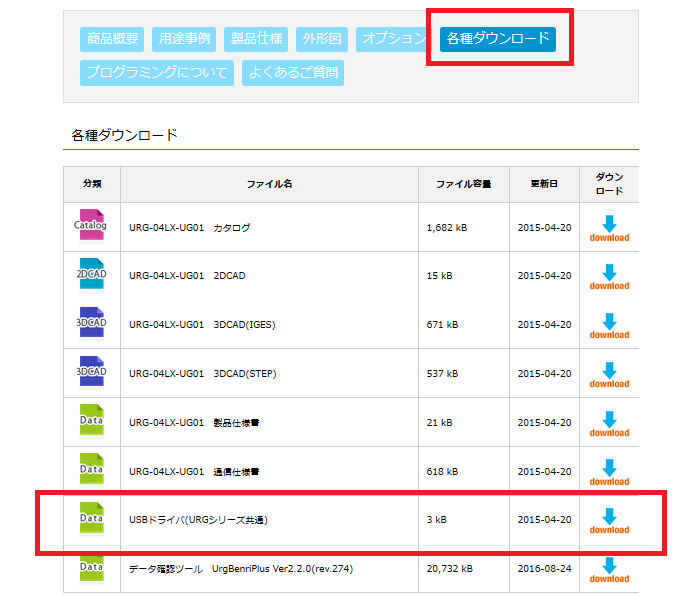Click データ確認ツール UrgBenriPlus file name
This screenshot has height=595, width=700.
pyautogui.click(x=241, y=569)
